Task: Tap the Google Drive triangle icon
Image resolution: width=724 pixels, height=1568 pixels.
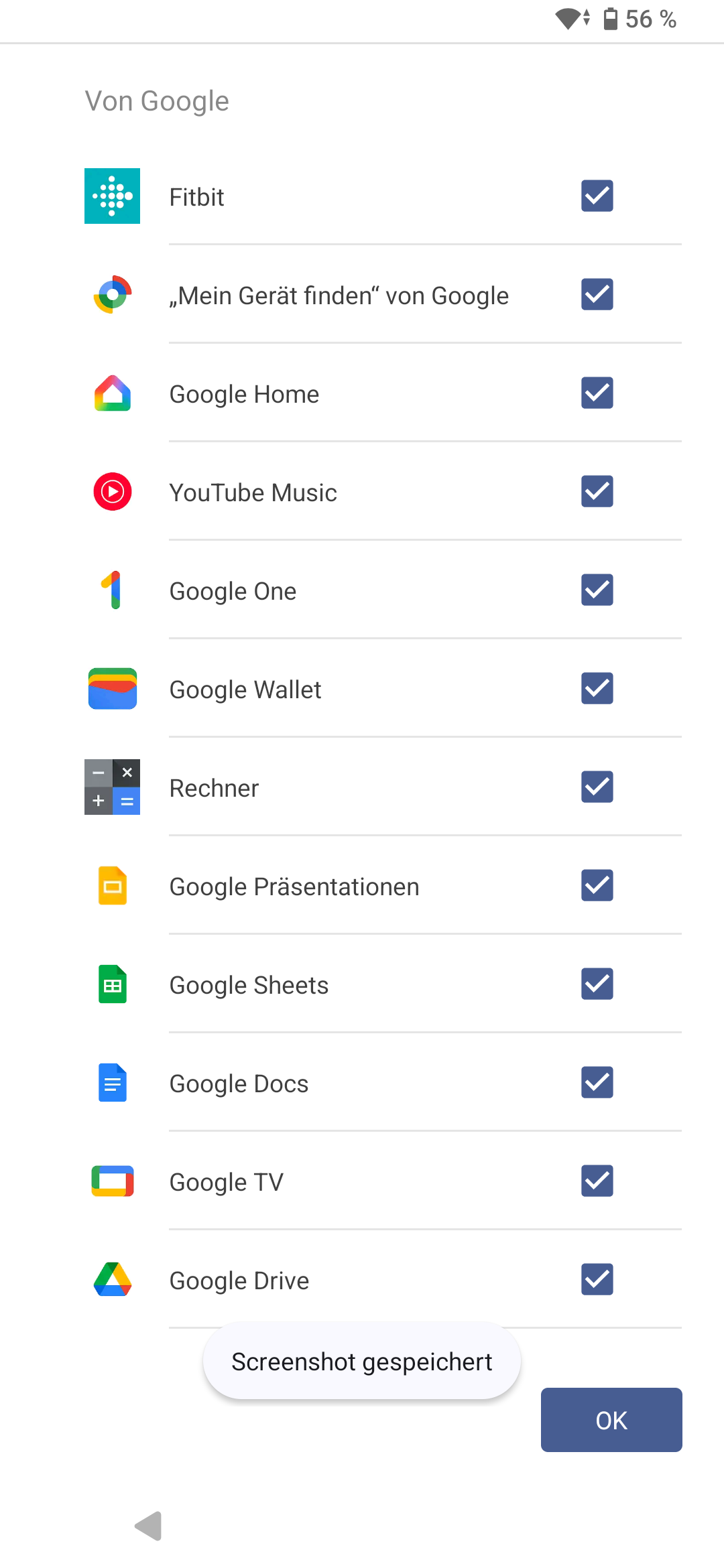Action: click(112, 1280)
